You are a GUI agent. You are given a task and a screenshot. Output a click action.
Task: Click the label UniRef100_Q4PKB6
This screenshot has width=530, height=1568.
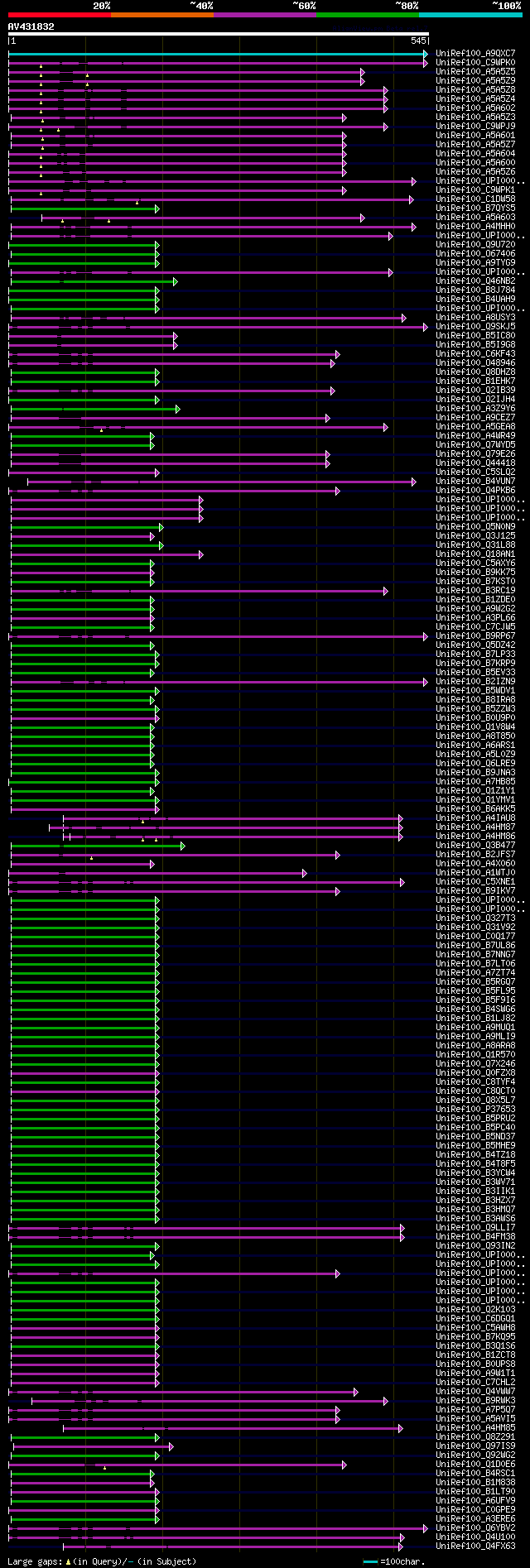tap(475, 491)
